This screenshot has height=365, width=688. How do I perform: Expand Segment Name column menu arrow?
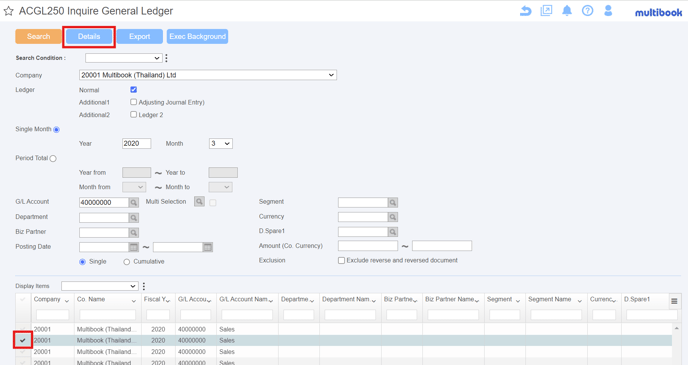coord(580,301)
